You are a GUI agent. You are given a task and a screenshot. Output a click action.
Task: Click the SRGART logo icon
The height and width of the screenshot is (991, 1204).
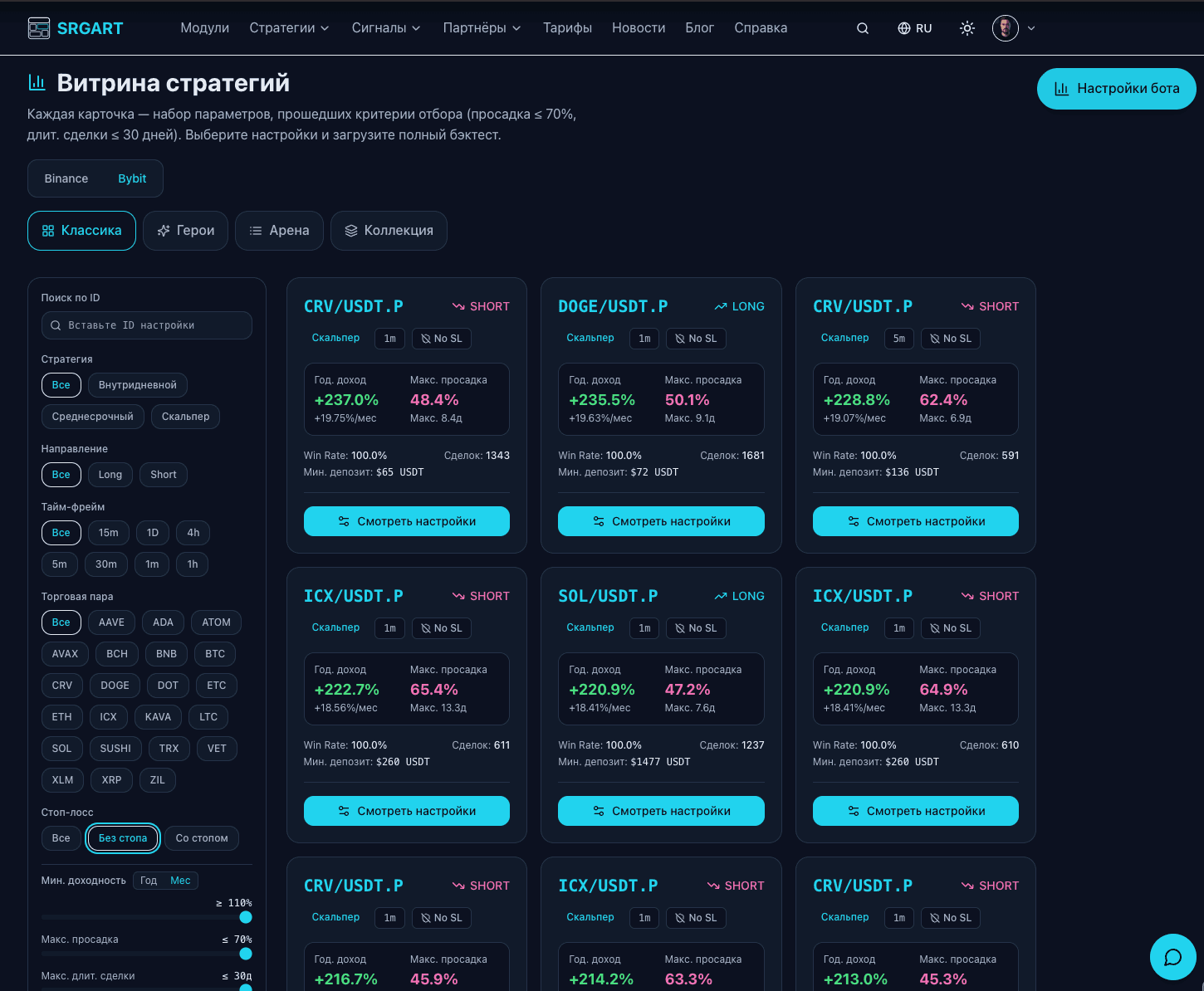38,27
